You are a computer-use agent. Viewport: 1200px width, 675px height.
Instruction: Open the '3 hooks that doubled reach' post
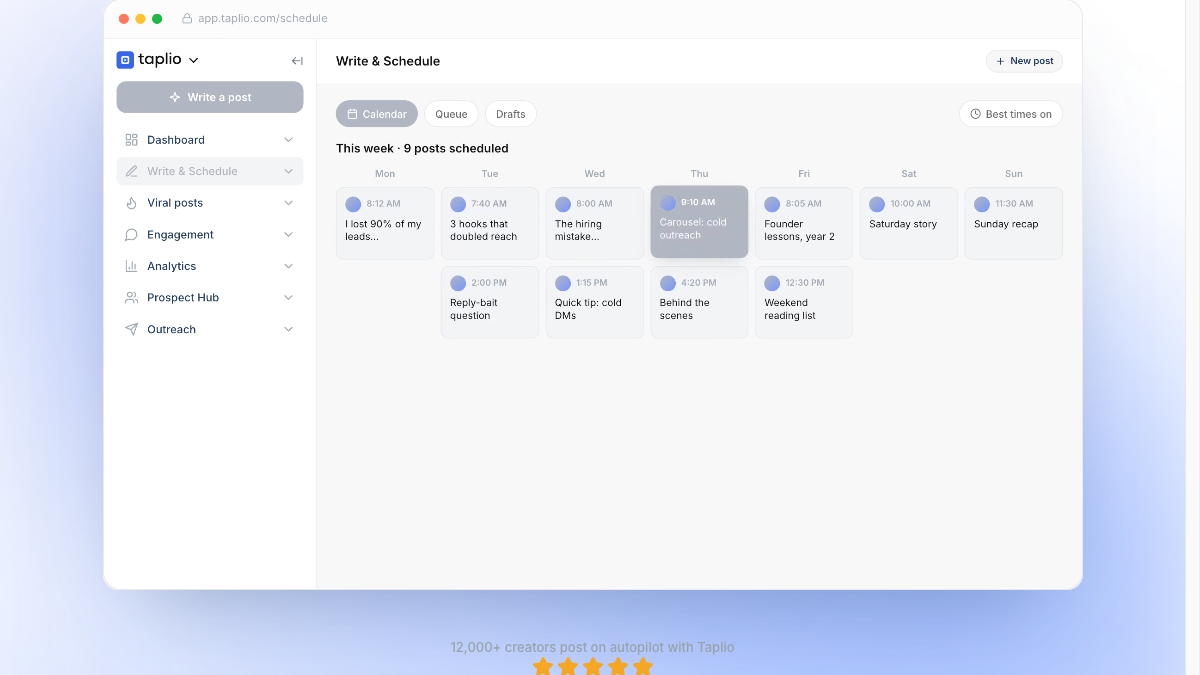pos(490,224)
